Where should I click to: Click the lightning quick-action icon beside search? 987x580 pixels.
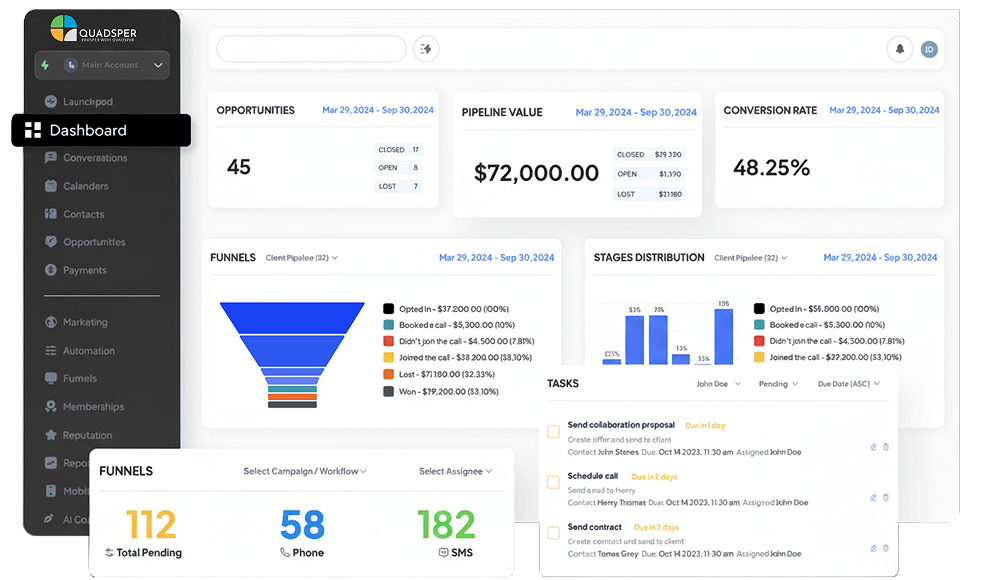[426, 49]
